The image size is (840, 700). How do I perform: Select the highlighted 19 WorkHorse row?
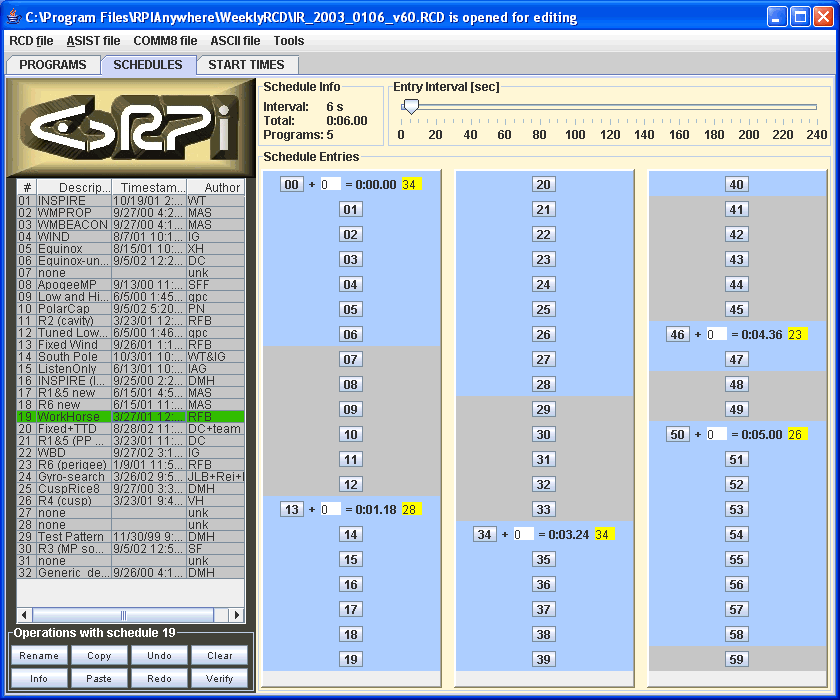[x=131, y=417]
